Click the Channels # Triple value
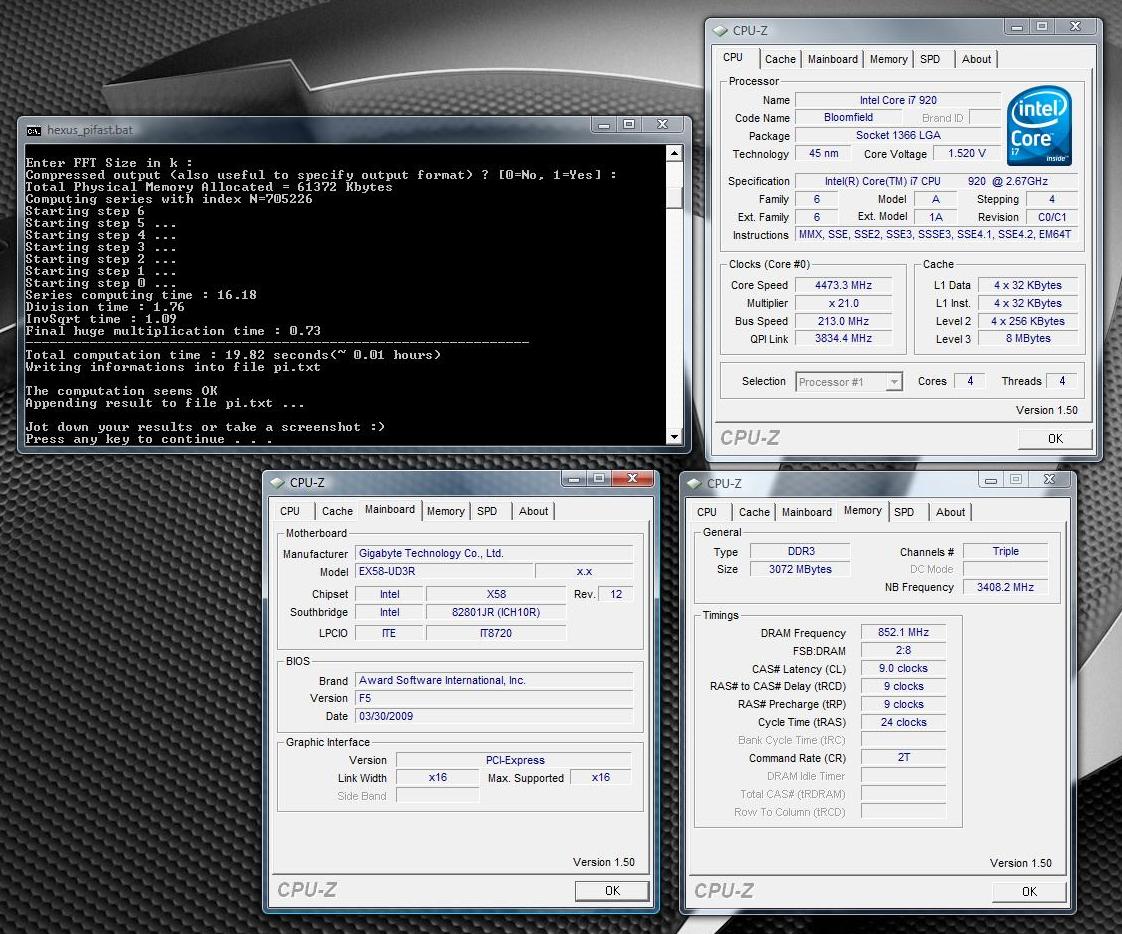The image size is (1122, 934). [x=1005, y=551]
